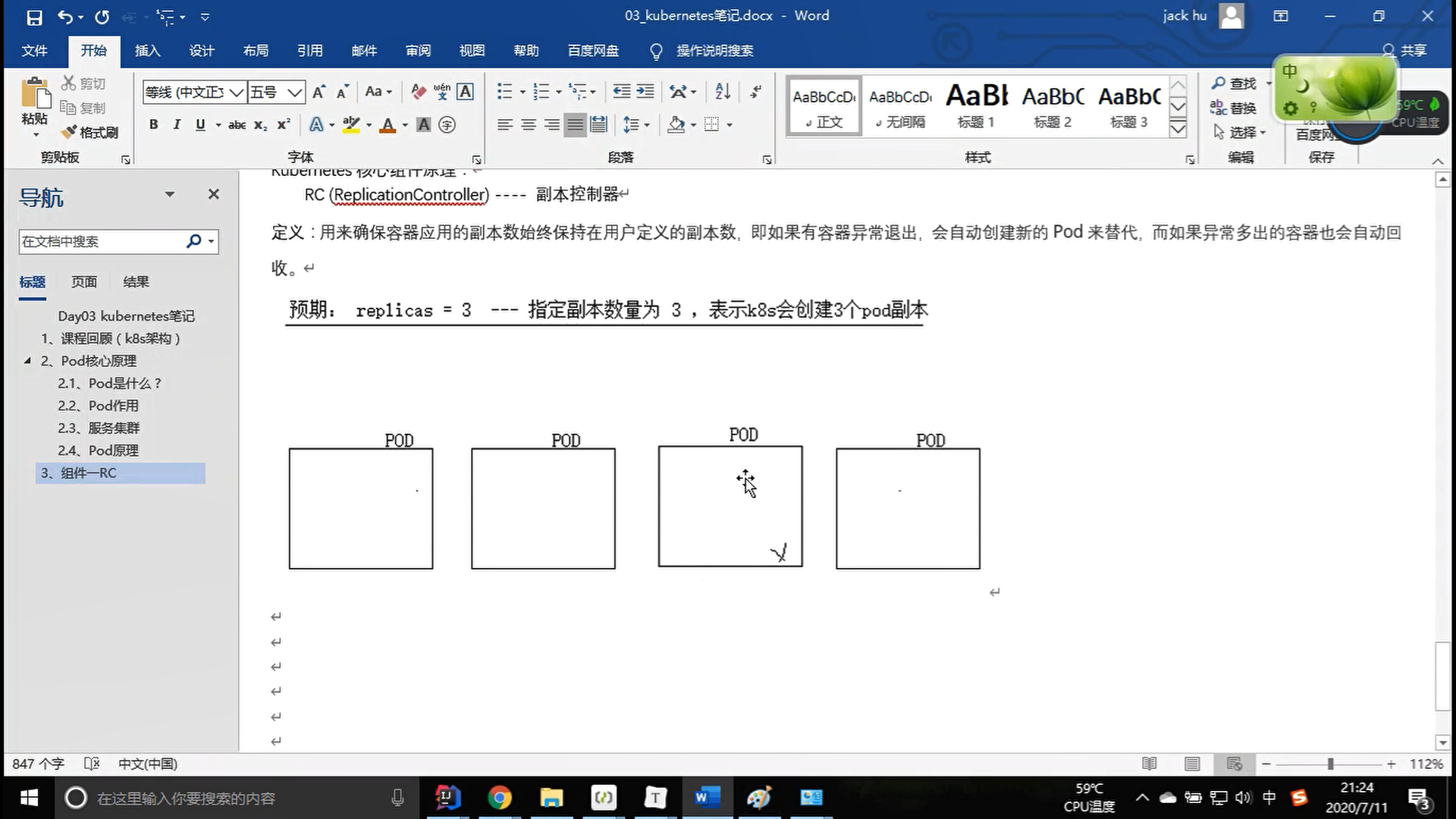Collapse the 'Pod核心原理' heading in the navigation pane
Viewport: 1456px width, 819px height.
(28, 361)
